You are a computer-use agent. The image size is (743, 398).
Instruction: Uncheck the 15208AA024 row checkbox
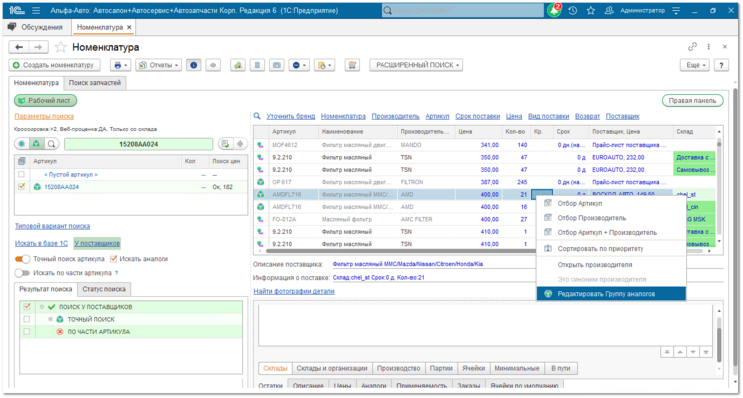(21, 187)
